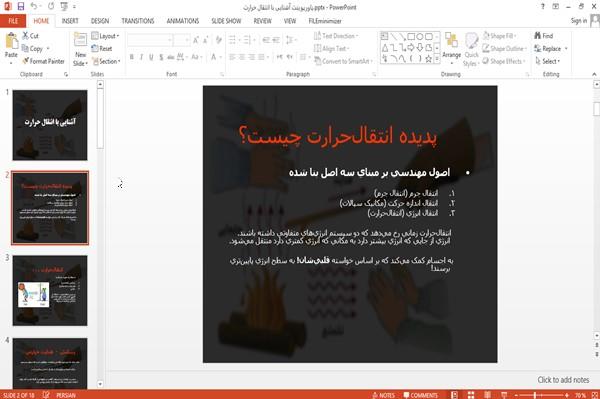Click Convert to SmartArt button
Screen dimensions: 600x399
tap(343, 61)
